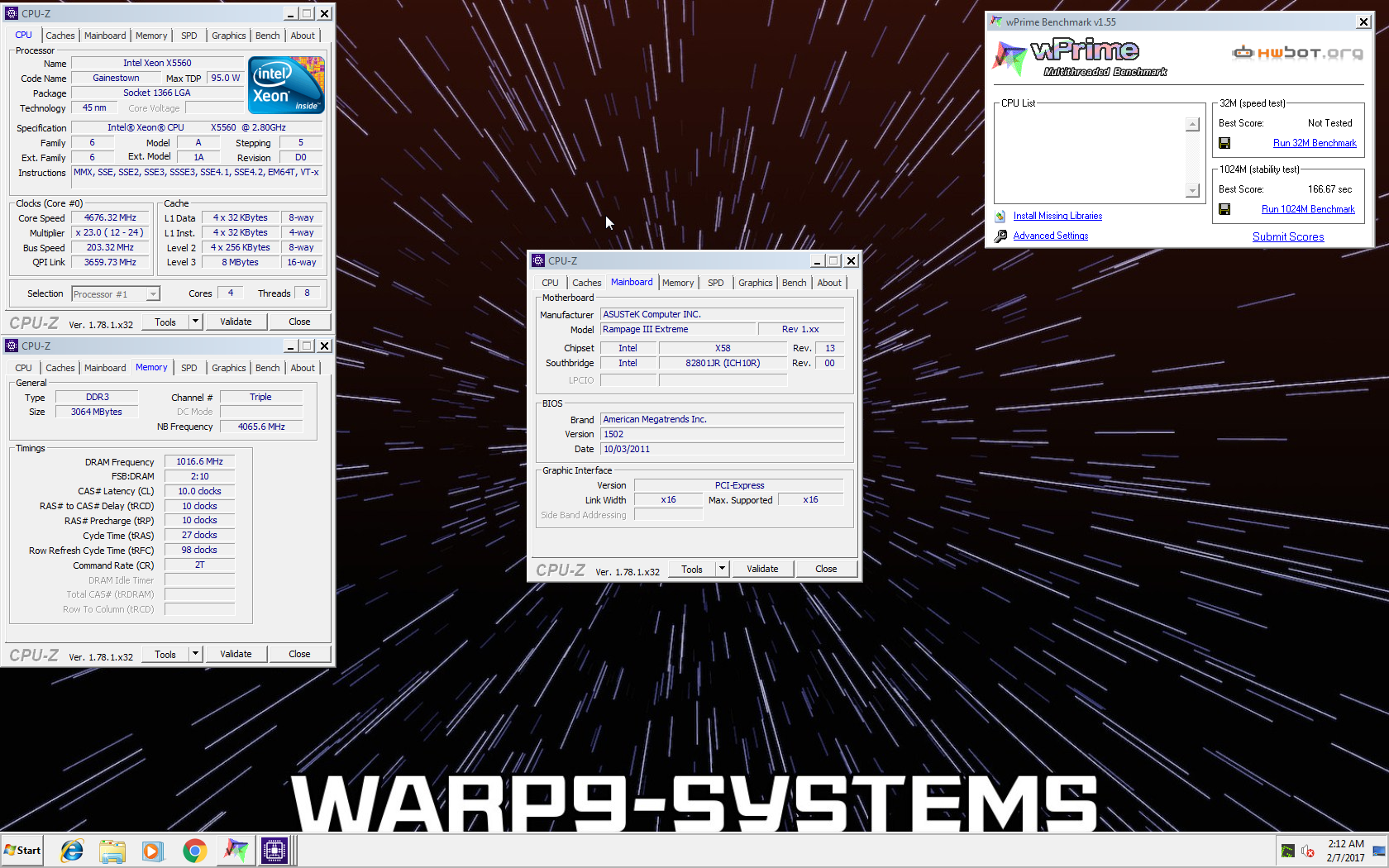This screenshot has width=1389, height=868.
Task: Click the Name field Intel Xeon X5560
Action: point(157,64)
